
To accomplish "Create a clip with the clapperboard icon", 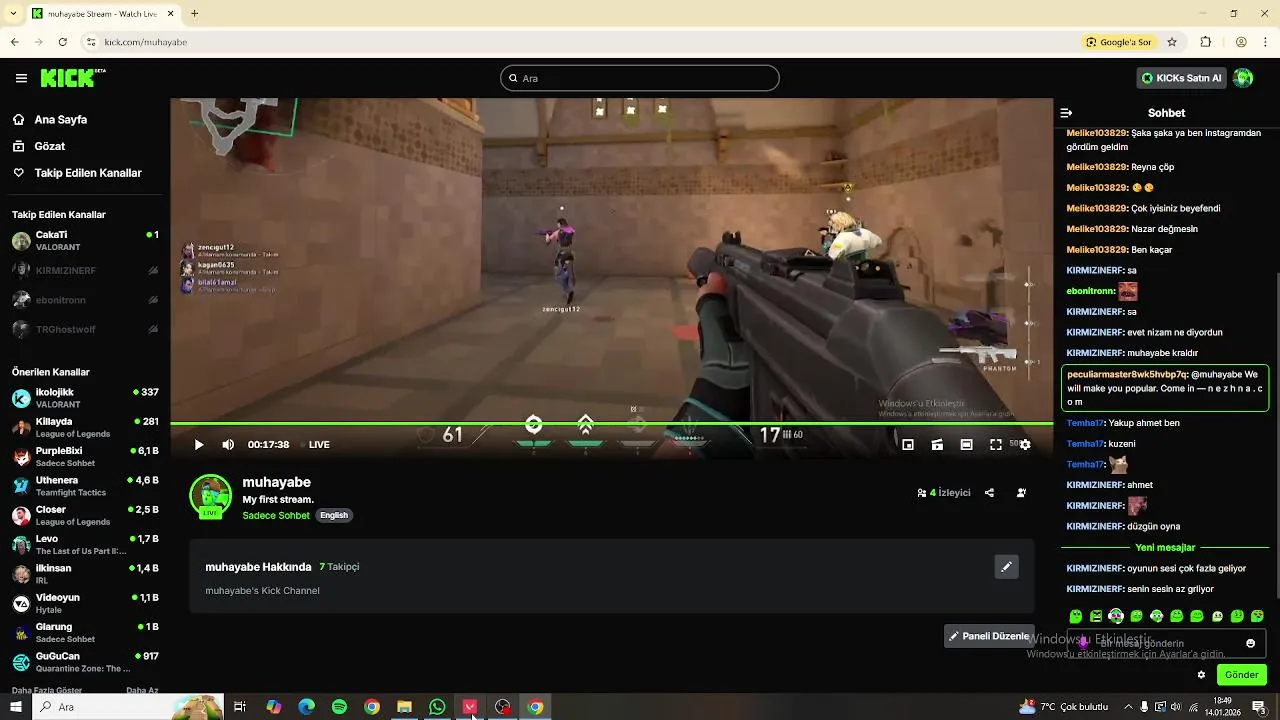I will coord(937,445).
